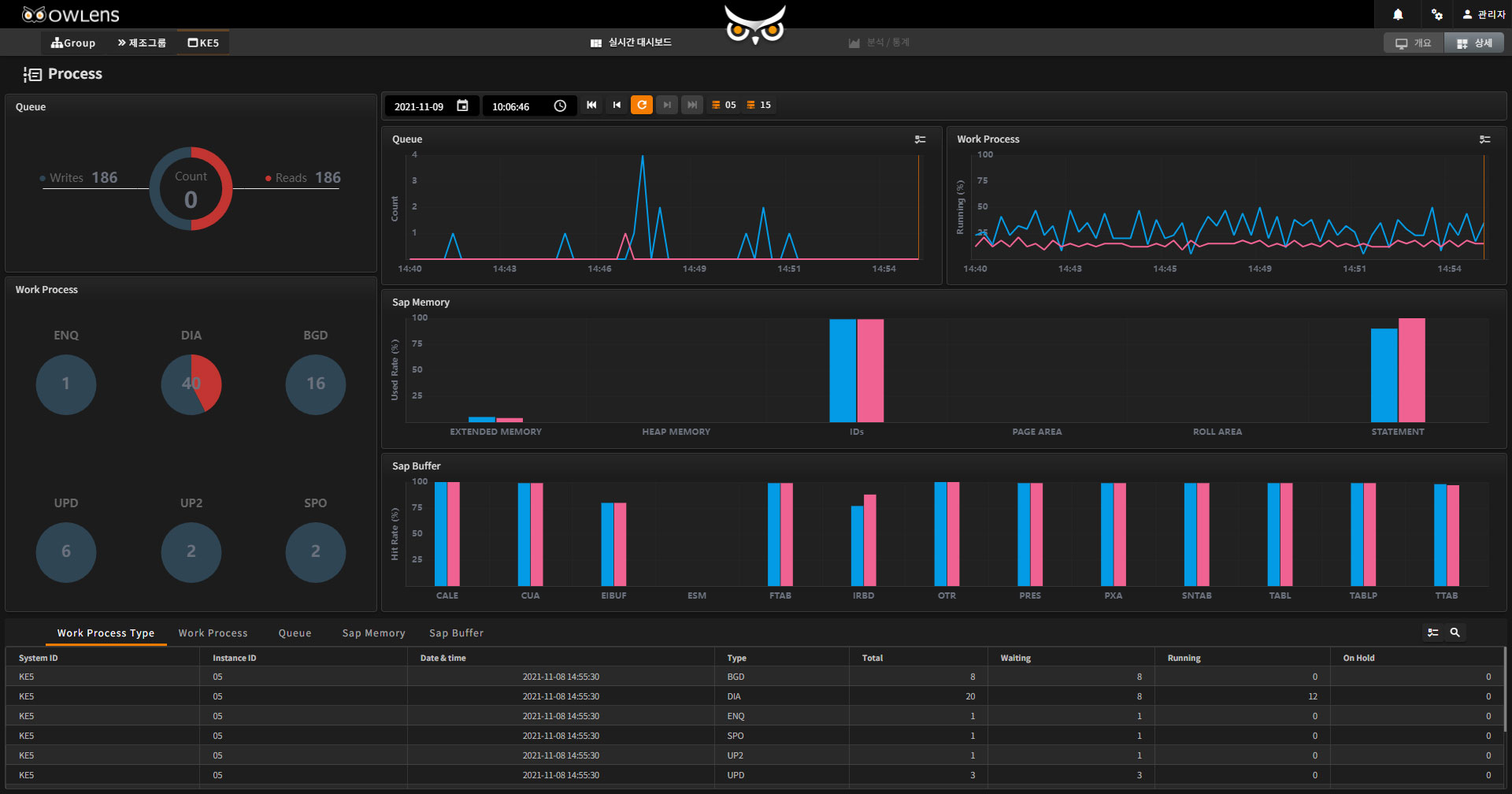Switch to the Sap Buffer tab

[456, 633]
